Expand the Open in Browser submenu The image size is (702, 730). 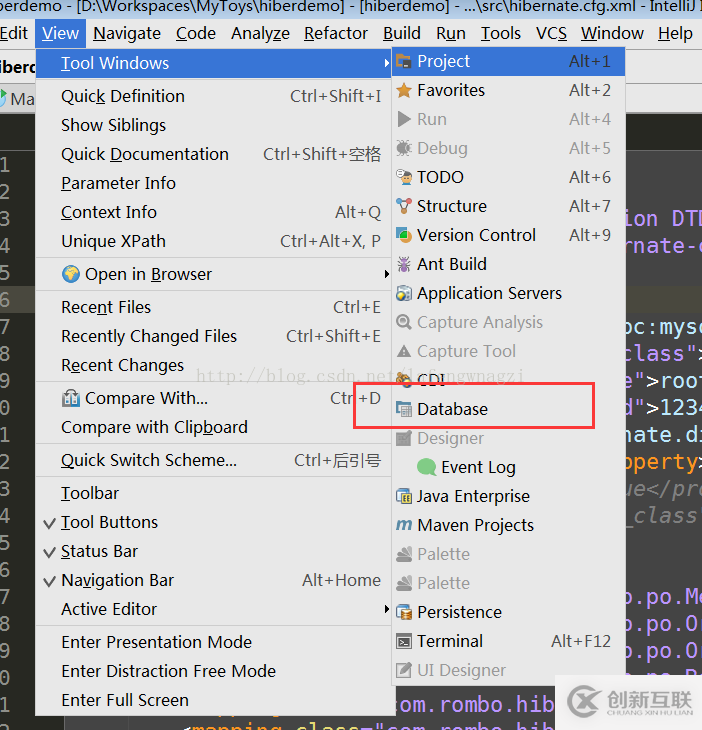point(387,274)
